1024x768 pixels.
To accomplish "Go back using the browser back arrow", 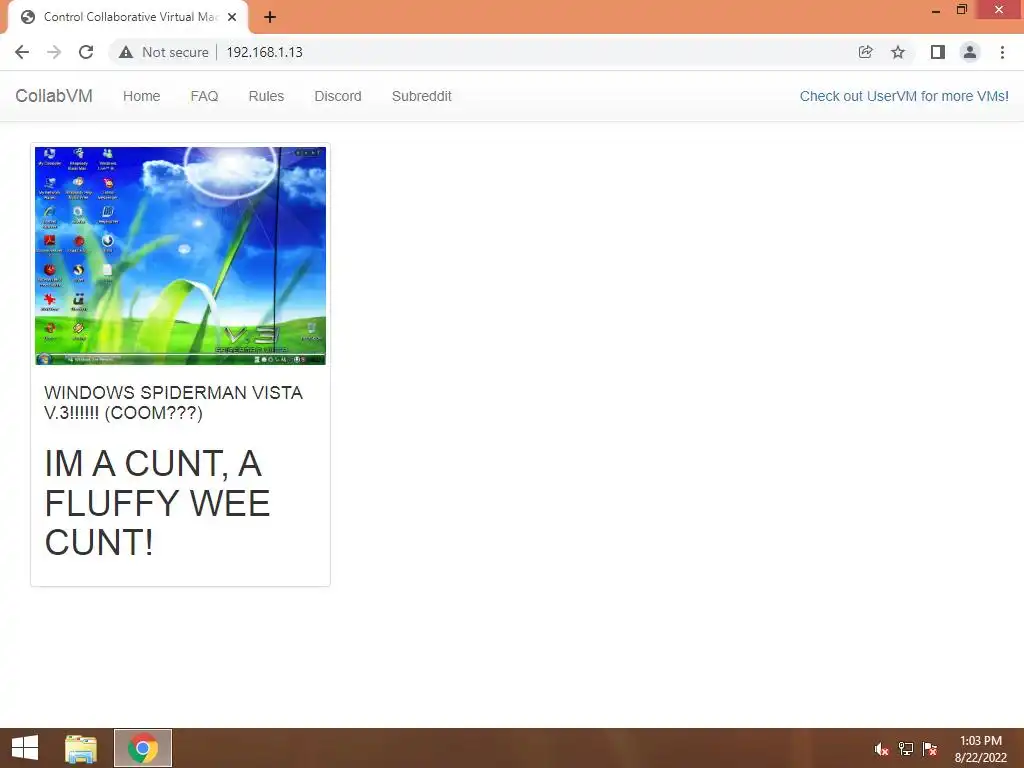I will point(22,52).
